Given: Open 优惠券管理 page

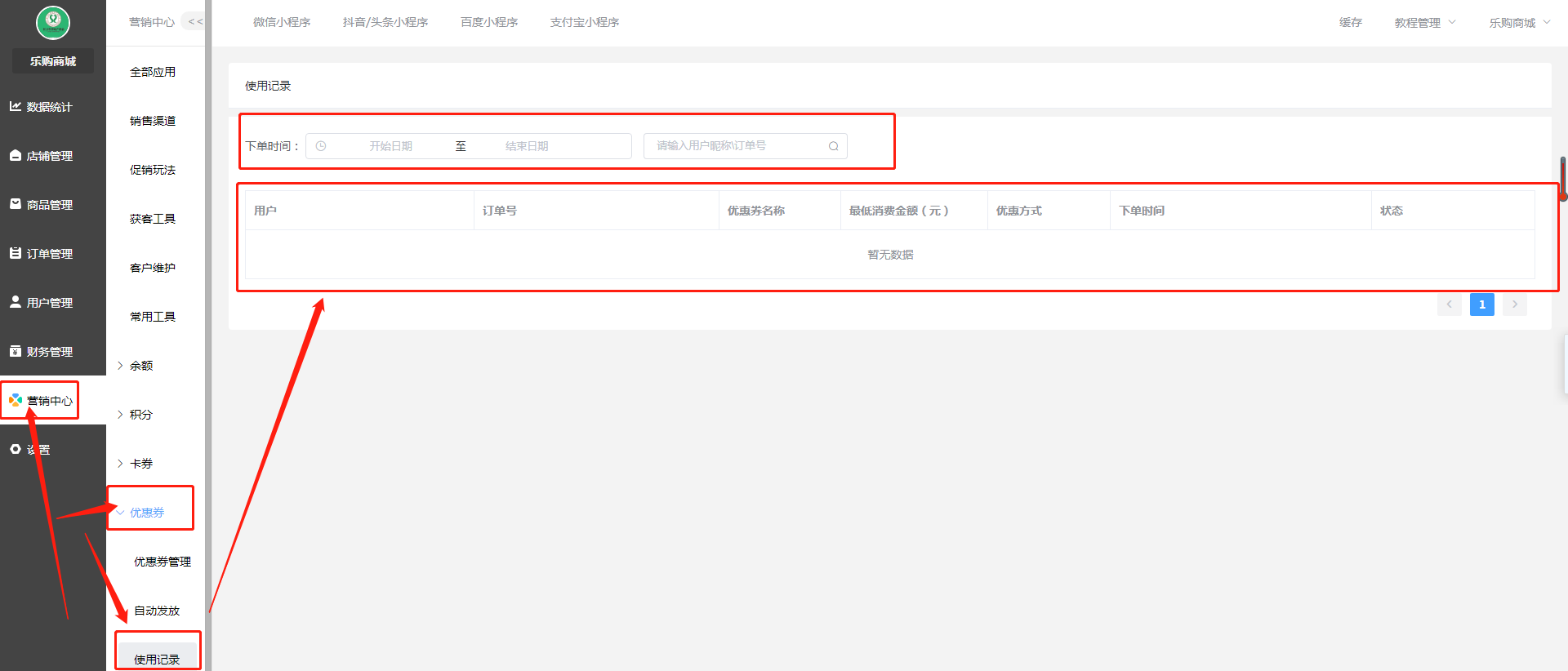Looking at the screenshot, I should 163,562.
